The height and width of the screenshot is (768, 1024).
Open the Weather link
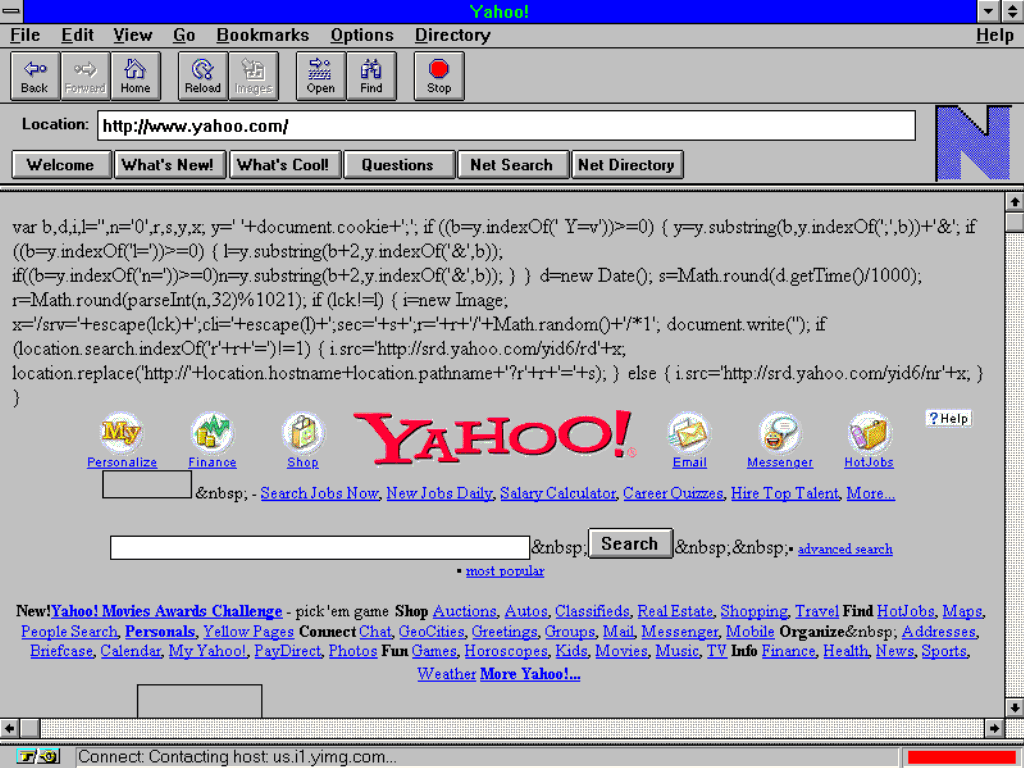click(447, 674)
